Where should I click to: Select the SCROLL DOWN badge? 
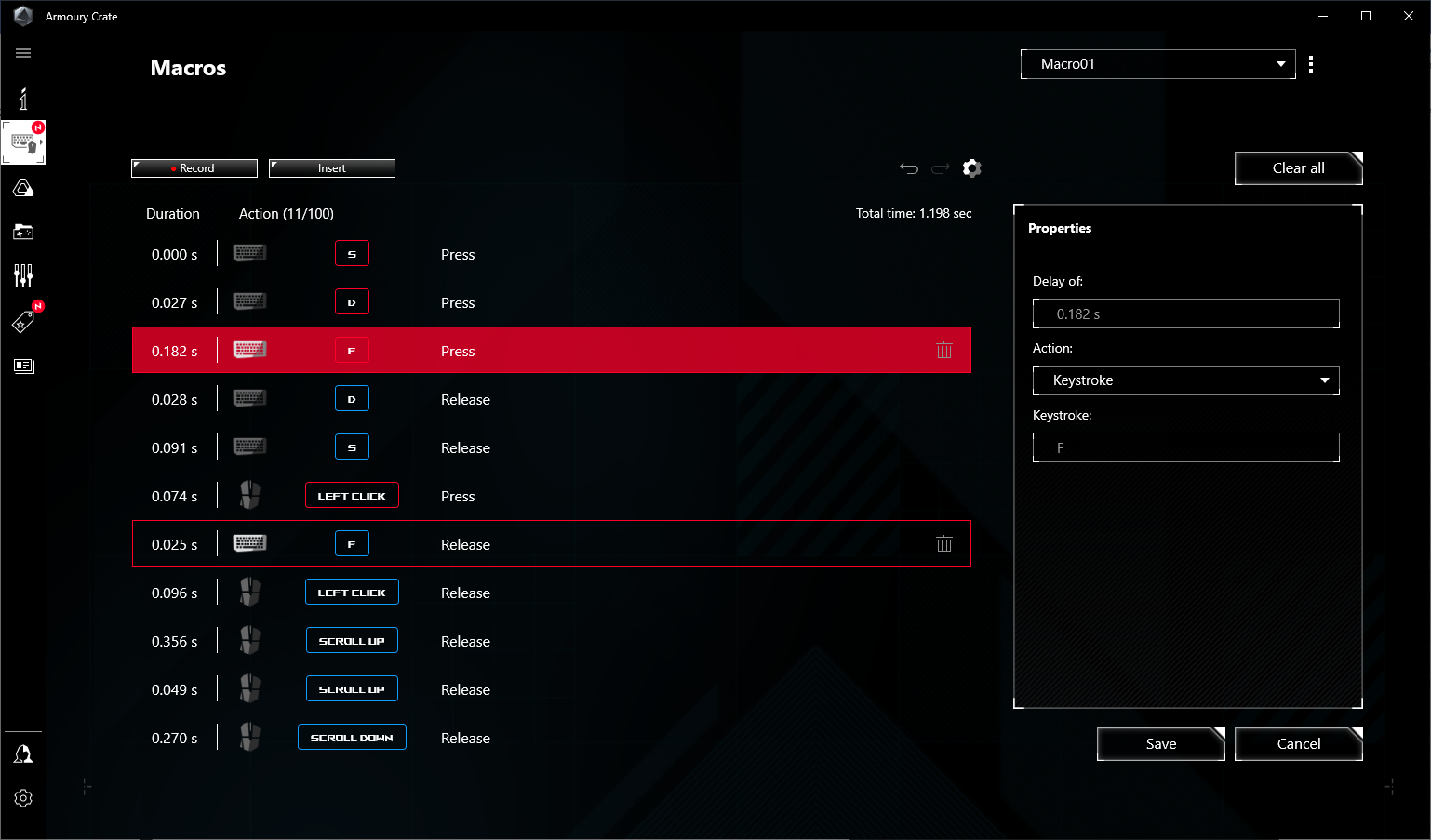352,737
